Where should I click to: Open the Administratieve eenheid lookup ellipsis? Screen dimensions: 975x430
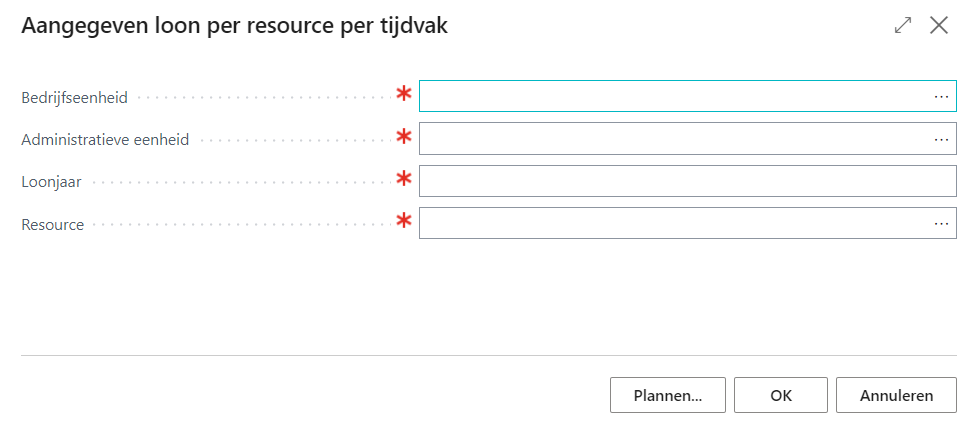click(941, 139)
